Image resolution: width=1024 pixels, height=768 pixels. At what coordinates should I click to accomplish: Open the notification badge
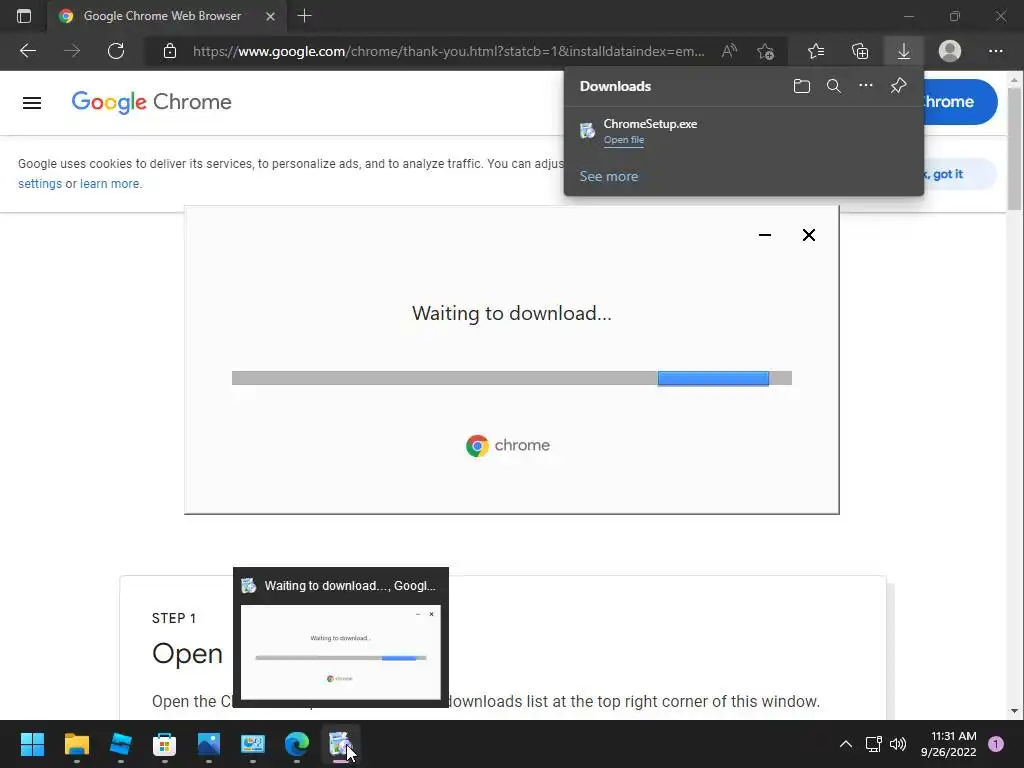(x=996, y=744)
